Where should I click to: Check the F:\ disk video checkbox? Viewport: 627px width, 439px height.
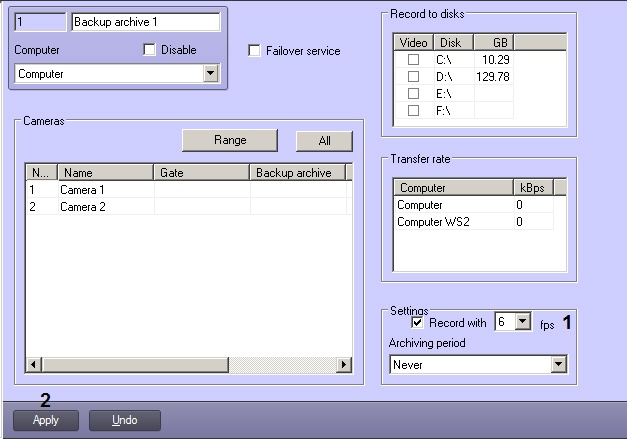coord(413,111)
